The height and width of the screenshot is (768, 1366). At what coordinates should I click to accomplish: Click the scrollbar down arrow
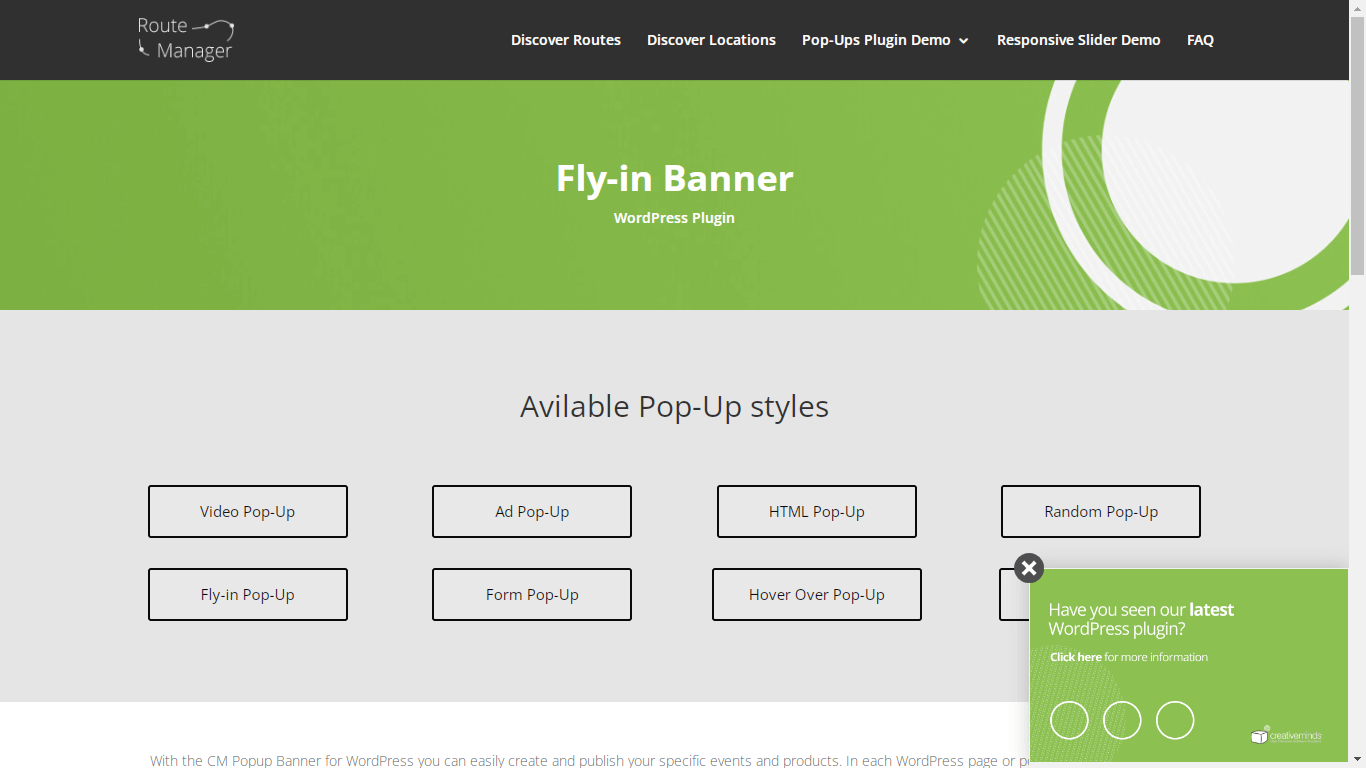pos(1357,760)
